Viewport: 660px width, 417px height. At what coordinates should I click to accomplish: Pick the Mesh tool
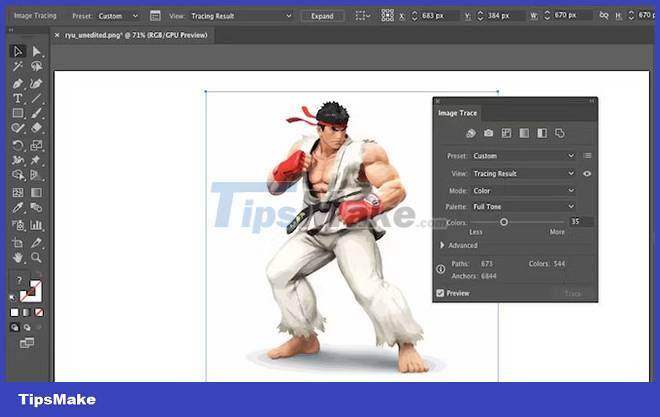(18, 192)
